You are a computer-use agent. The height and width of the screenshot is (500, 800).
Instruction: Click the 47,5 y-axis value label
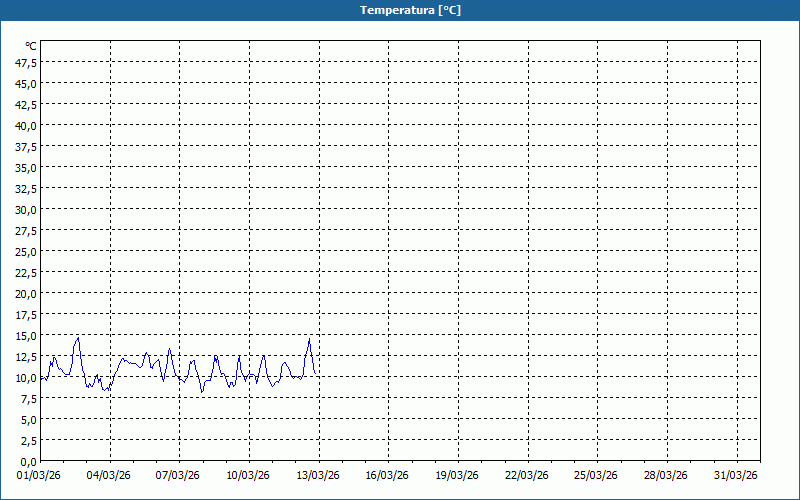[26, 62]
